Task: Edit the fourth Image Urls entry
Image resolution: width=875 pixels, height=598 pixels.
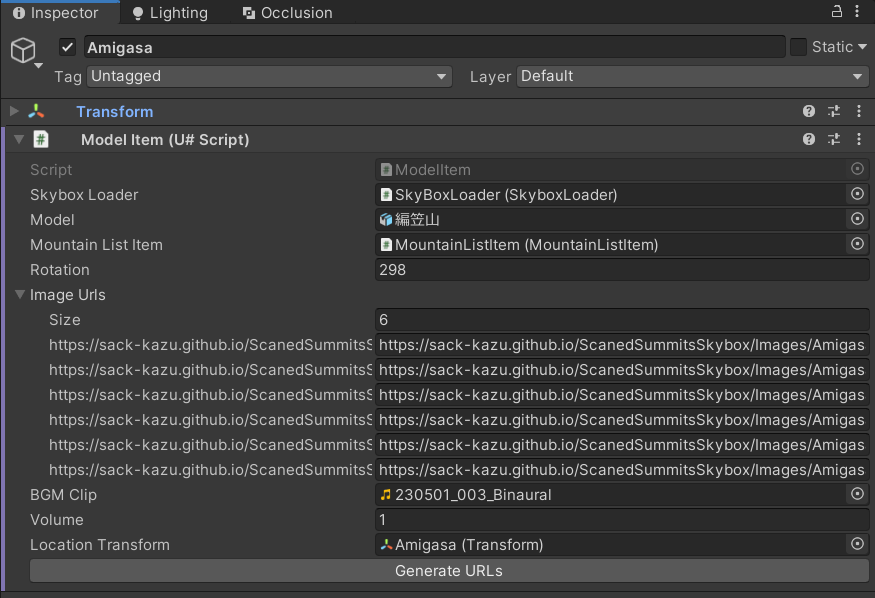Action: click(x=622, y=420)
